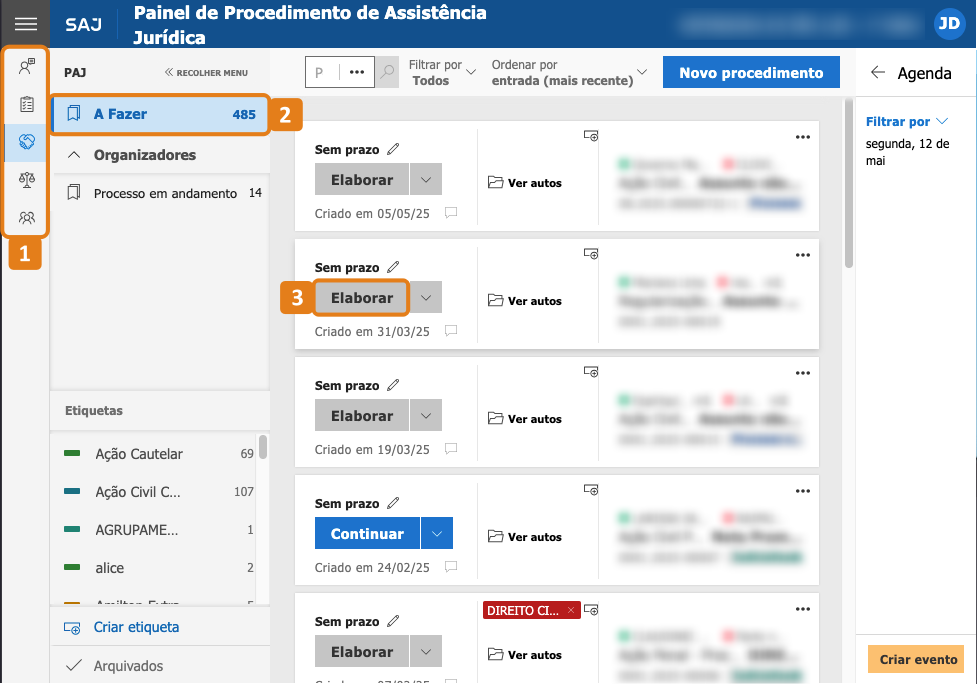Open three-dots menu on first procedure card
The width and height of the screenshot is (977, 684).
803,137
